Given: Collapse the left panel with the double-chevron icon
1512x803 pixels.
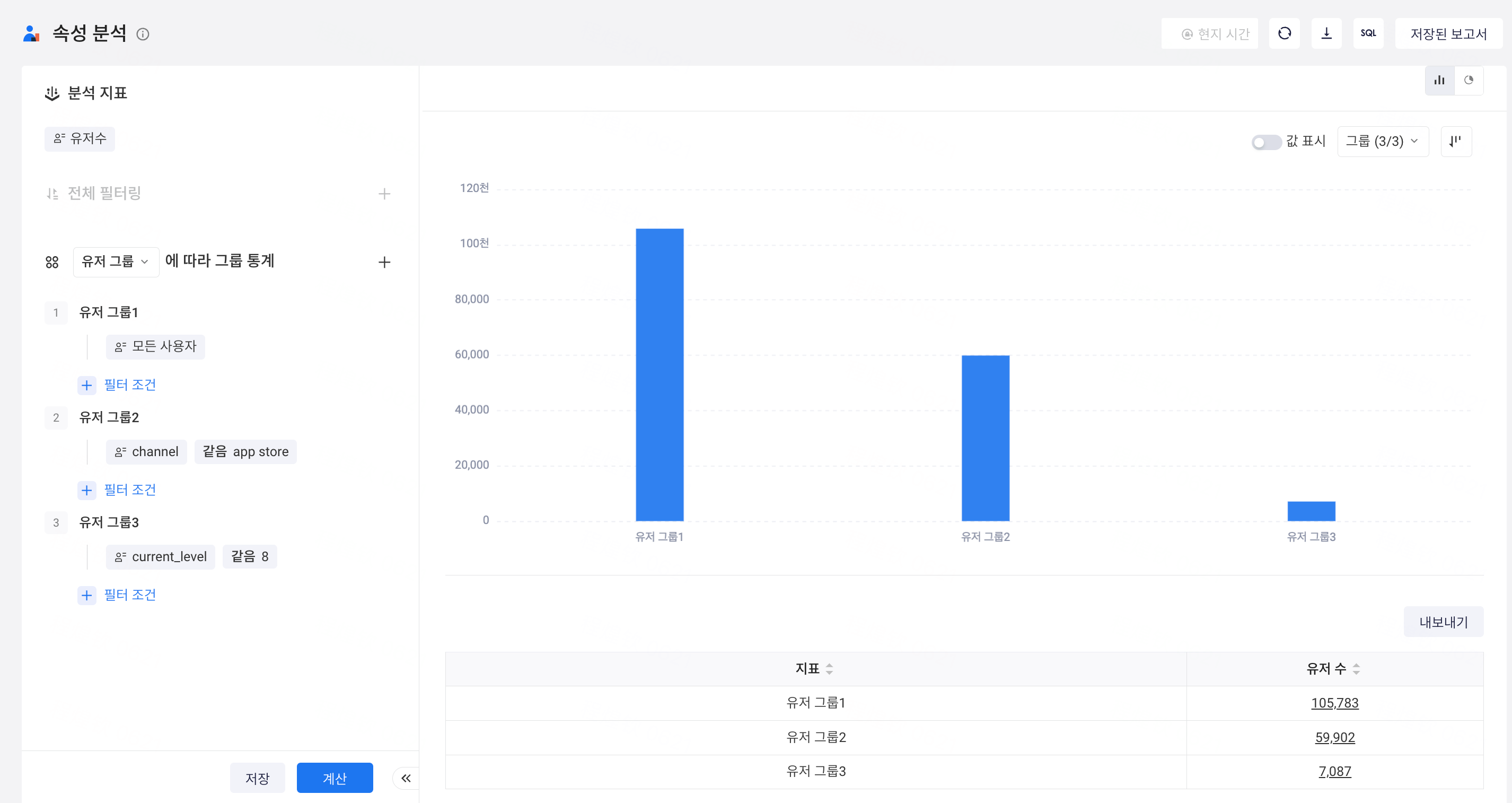Looking at the screenshot, I should (x=406, y=778).
